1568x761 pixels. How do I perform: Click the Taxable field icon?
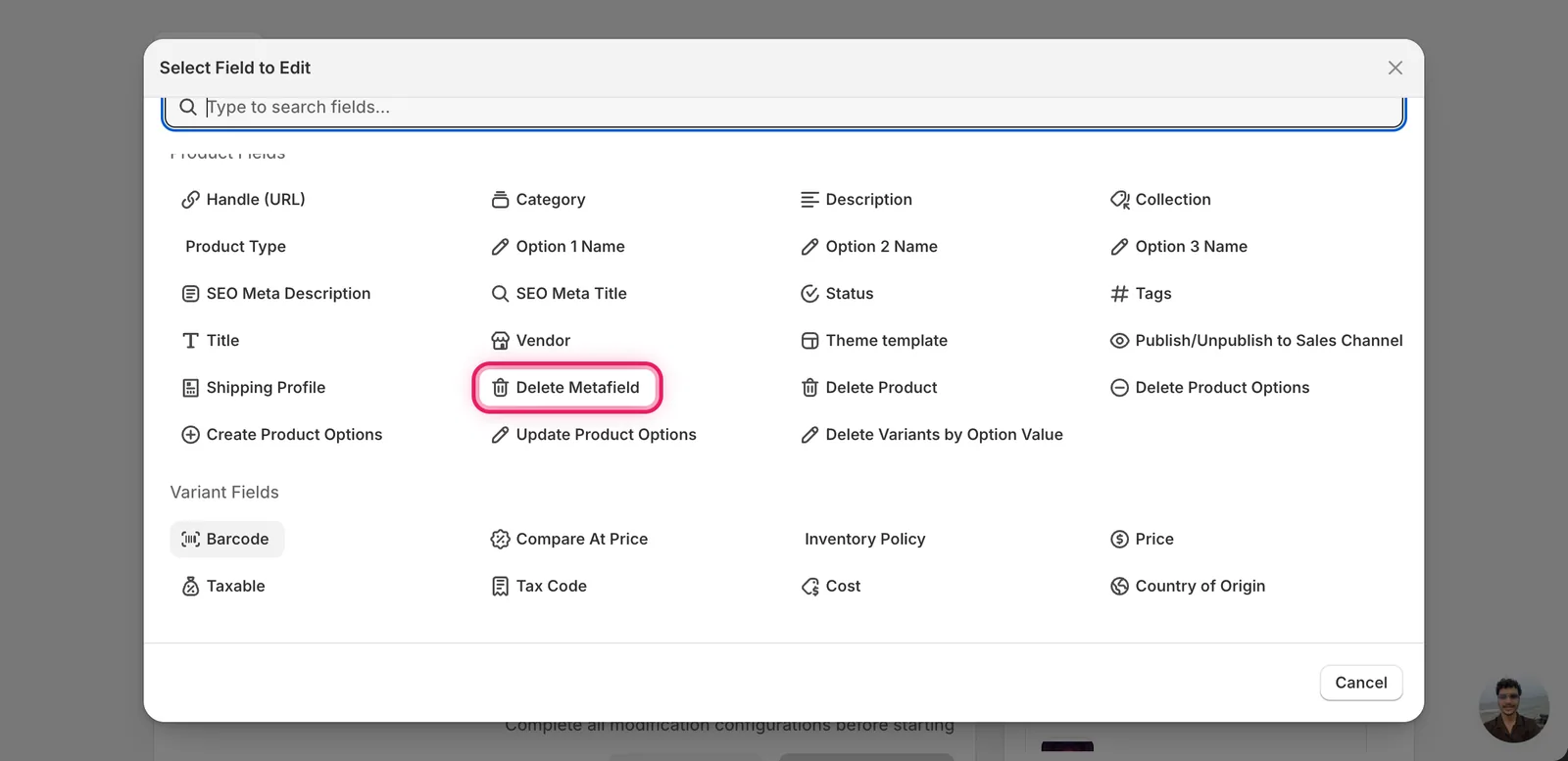coord(190,587)
